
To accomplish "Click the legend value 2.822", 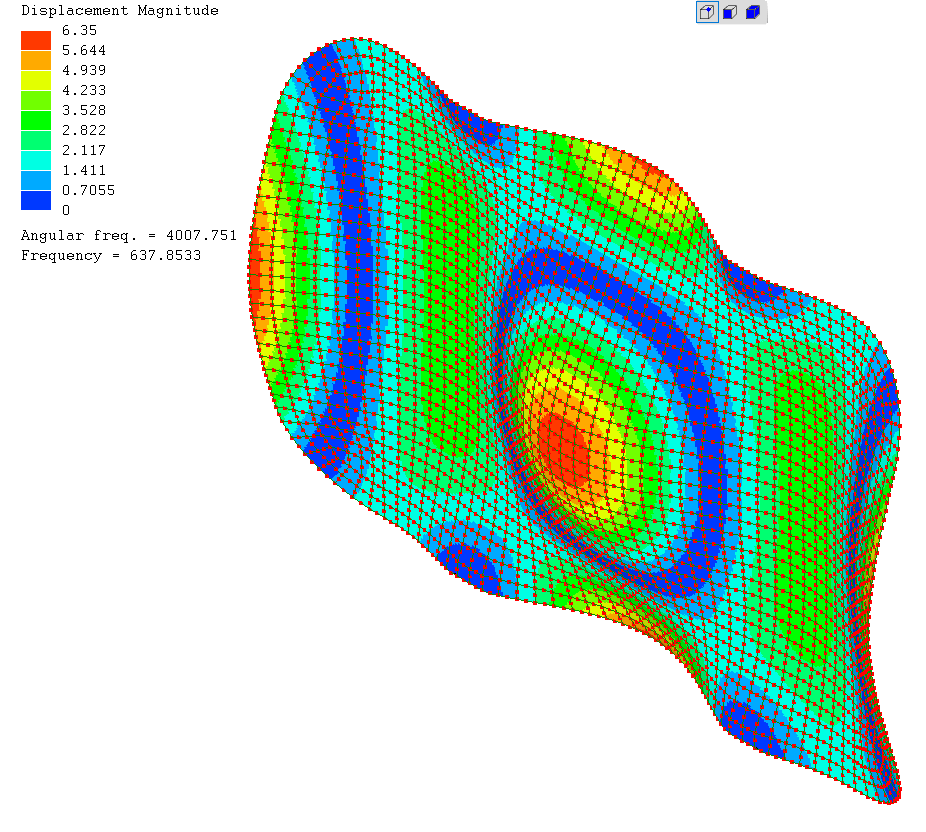I will point(84,130).
